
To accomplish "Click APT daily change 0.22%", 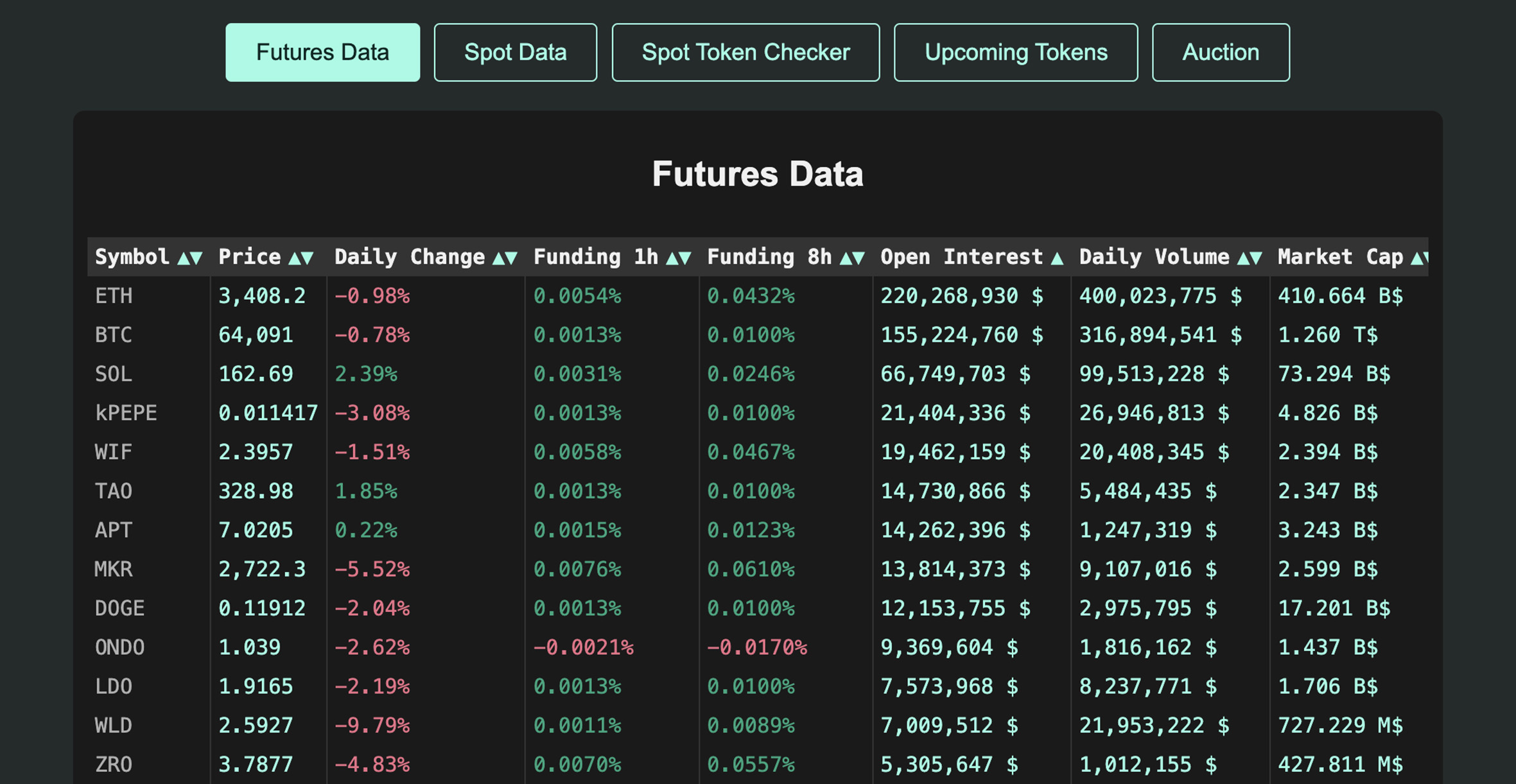I will pos(366,530).
